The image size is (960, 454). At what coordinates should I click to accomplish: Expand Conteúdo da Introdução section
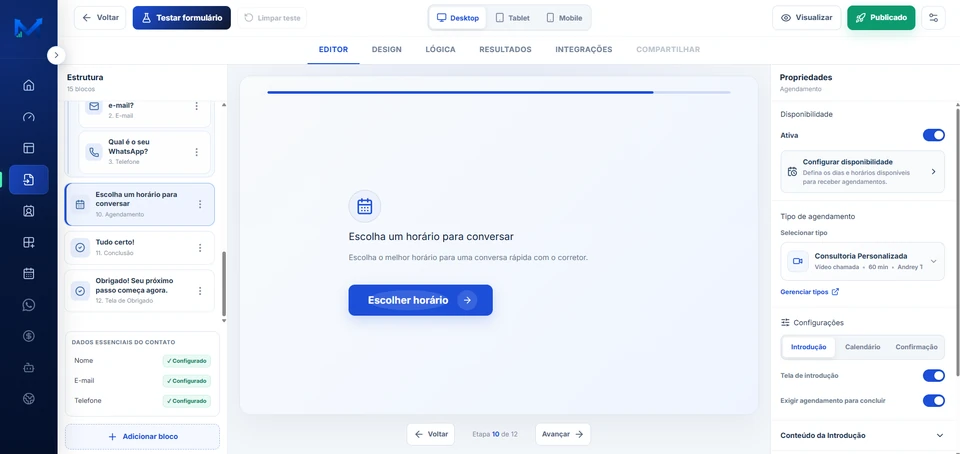(x=862, y=436)
